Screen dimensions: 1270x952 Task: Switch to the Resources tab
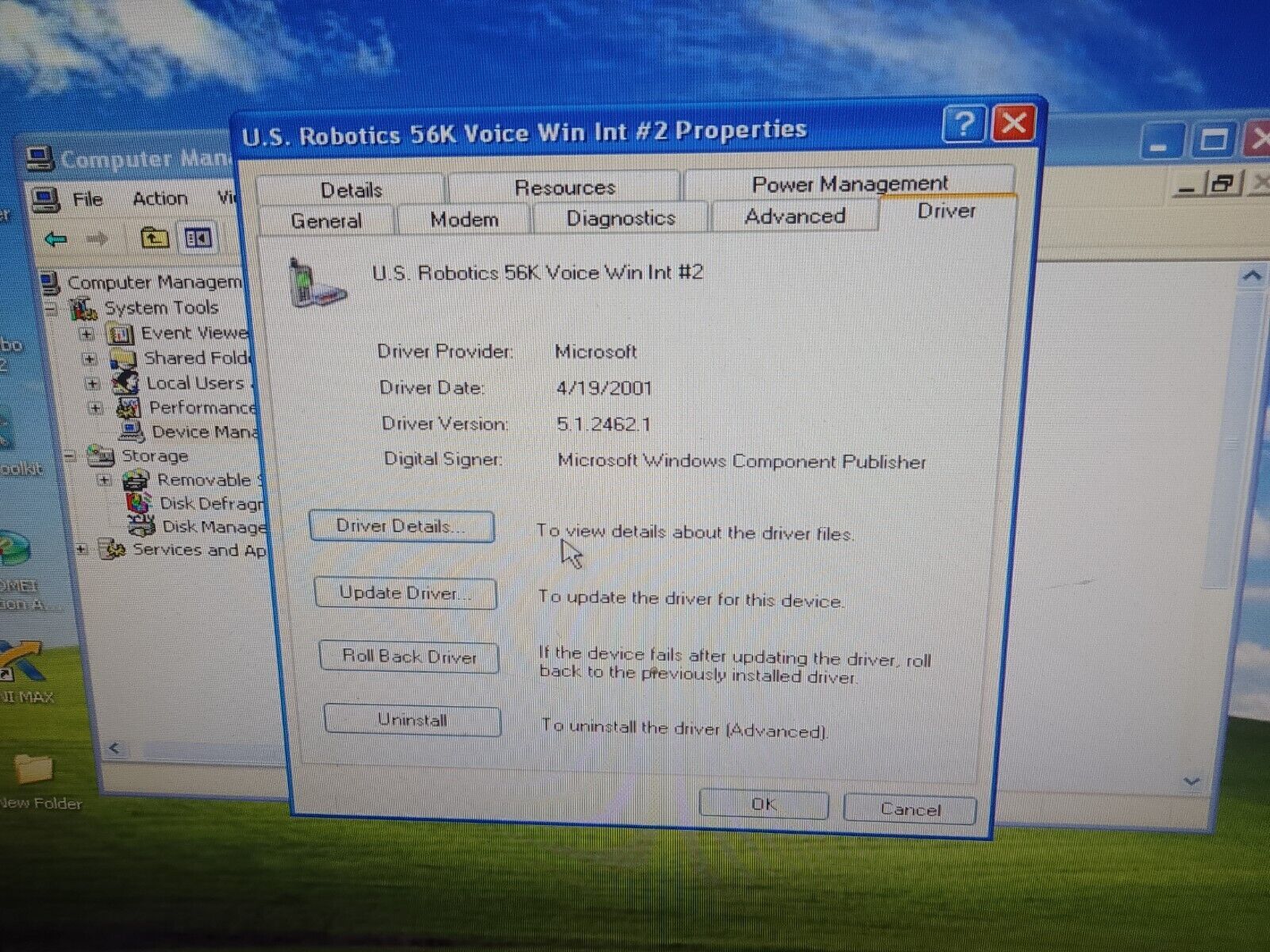564,187
